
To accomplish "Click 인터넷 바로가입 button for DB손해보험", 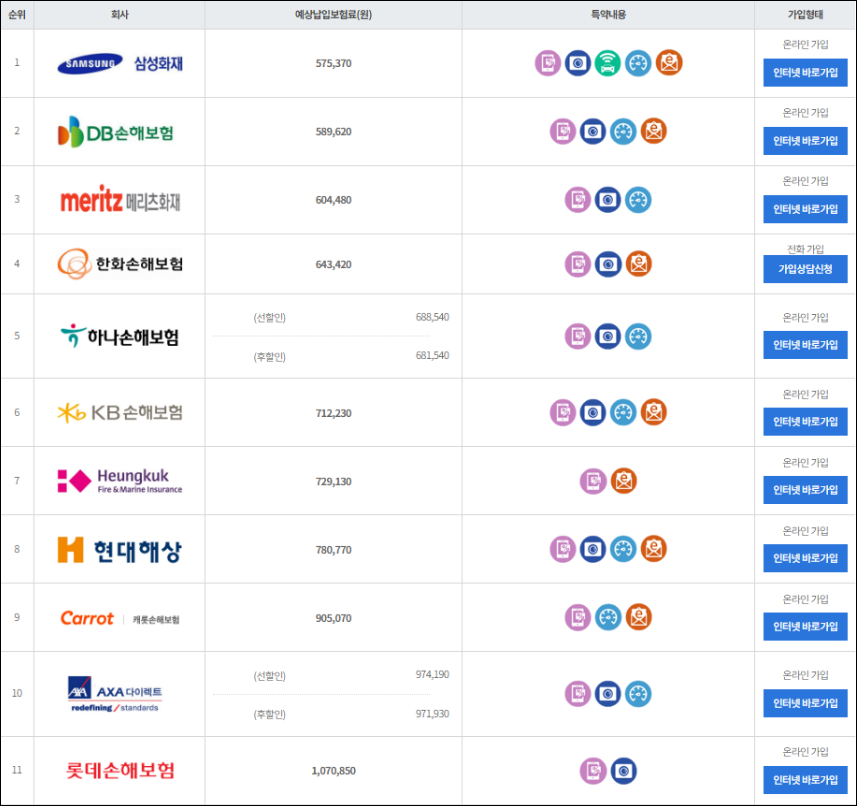I will 805,141.
